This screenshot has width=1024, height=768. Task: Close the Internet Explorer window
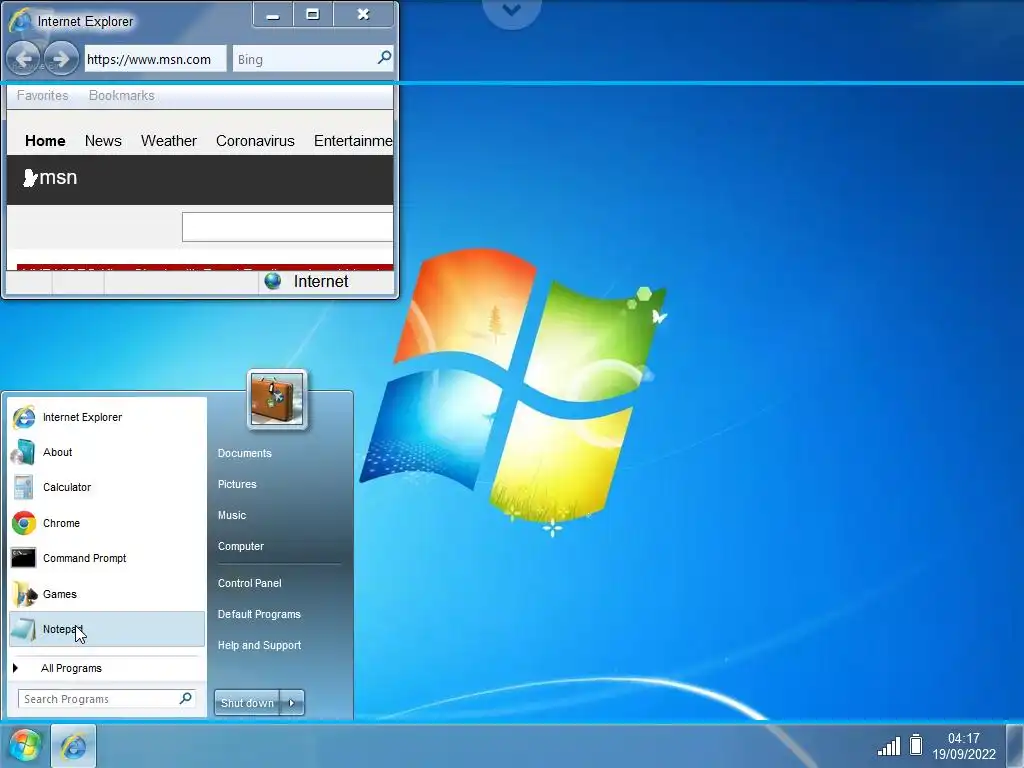pyautogui.click(x=363, y=14)
